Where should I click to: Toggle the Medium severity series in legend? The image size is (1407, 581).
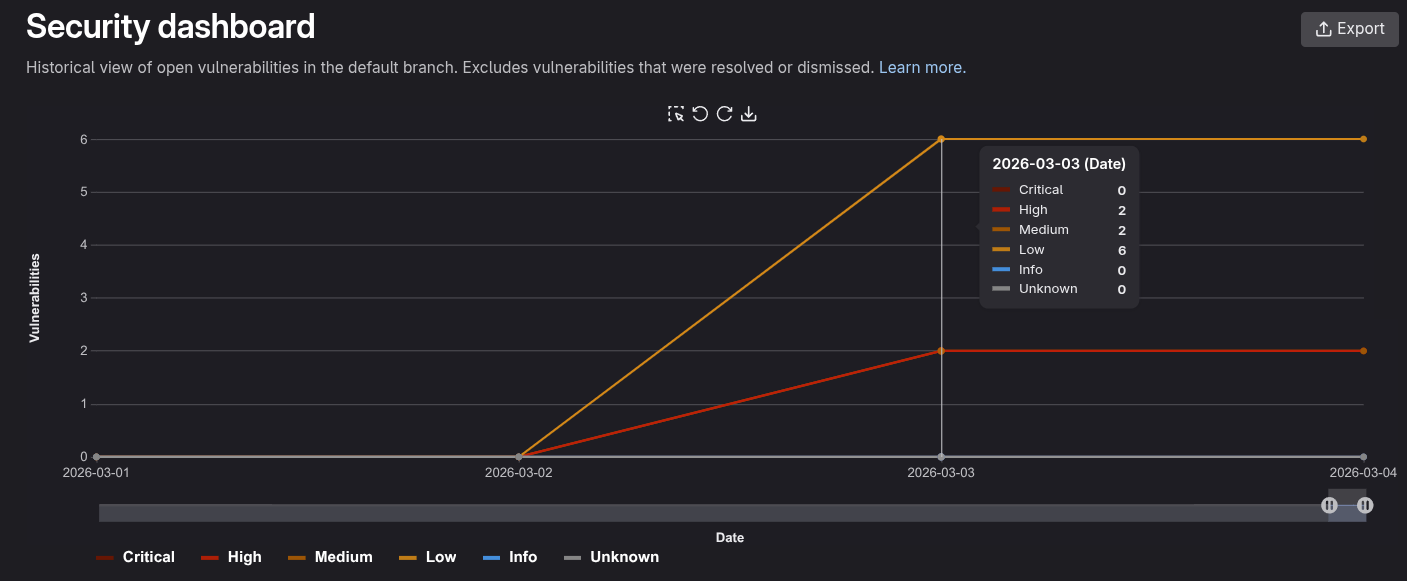coord(334,557)
